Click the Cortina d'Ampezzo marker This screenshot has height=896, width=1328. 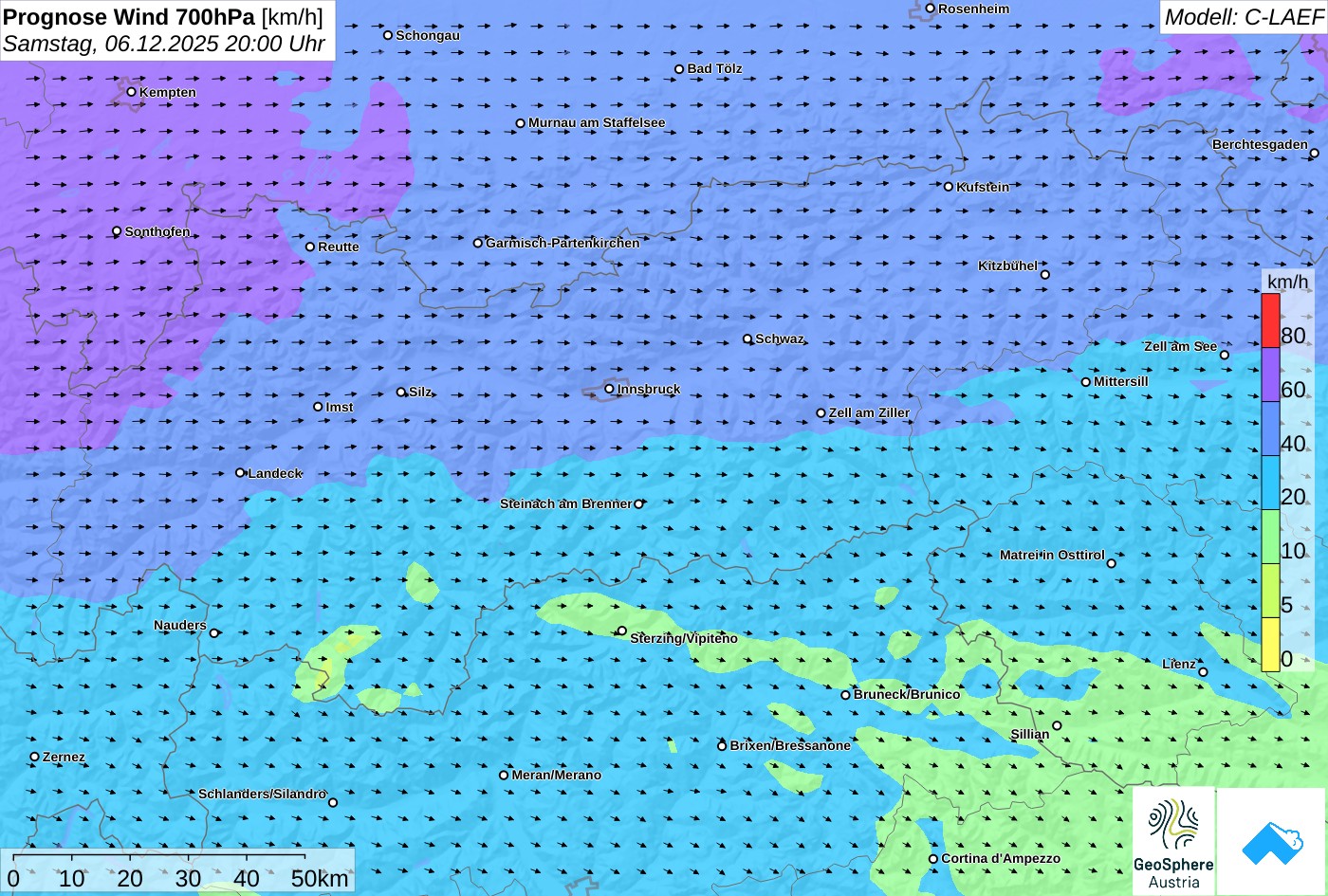tap(932, 858)
